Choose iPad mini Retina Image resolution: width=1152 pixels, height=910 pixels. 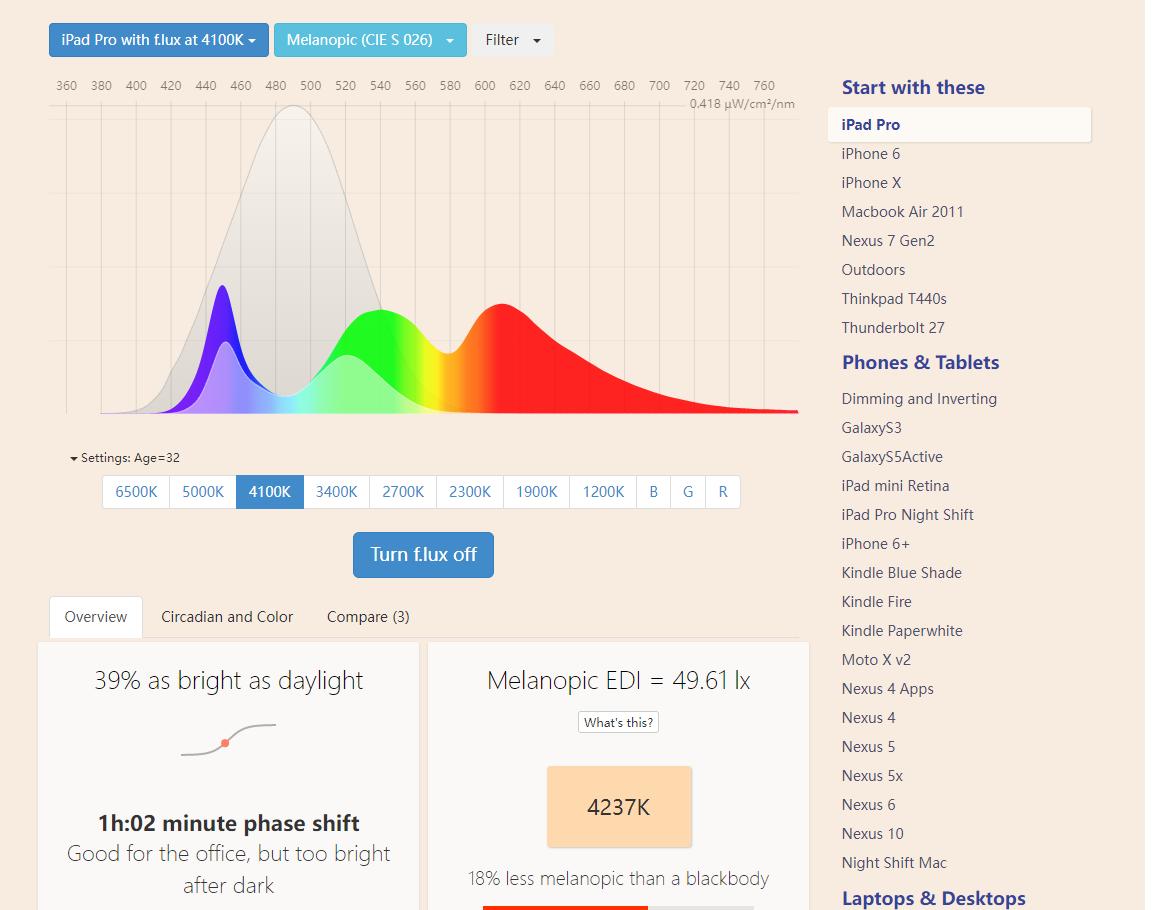pyautogui.click(x=896, y=486)
